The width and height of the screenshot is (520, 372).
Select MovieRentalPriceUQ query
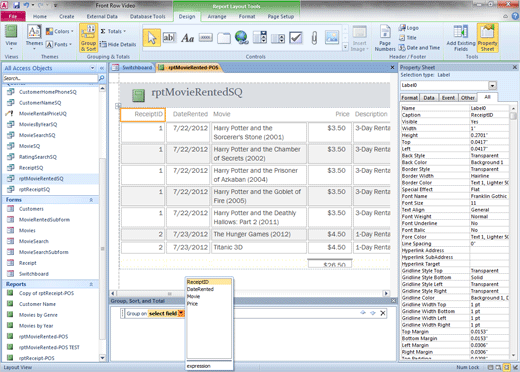point(43,114)
